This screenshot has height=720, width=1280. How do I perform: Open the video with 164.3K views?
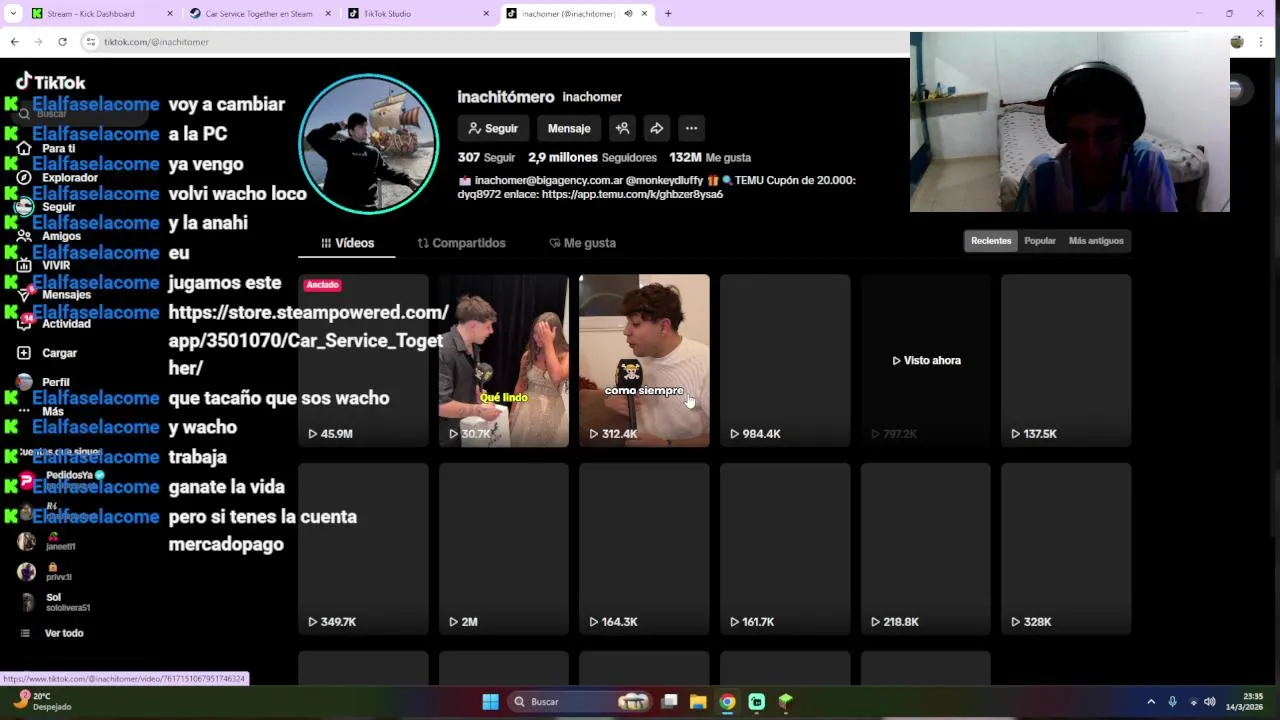point(644,548)
